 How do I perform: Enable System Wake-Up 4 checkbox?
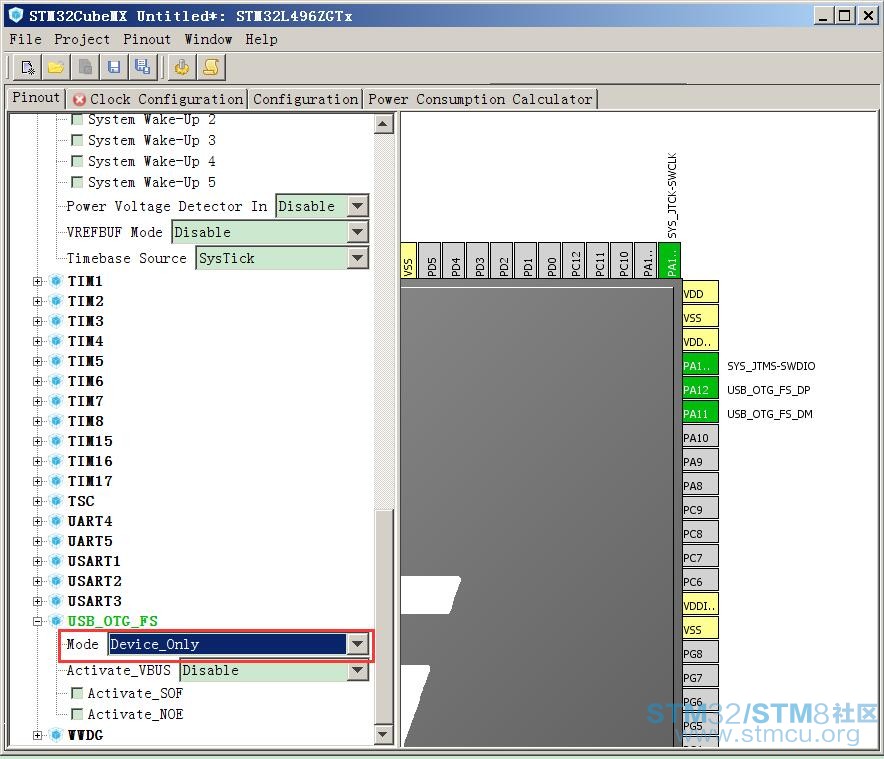point(77,161)
